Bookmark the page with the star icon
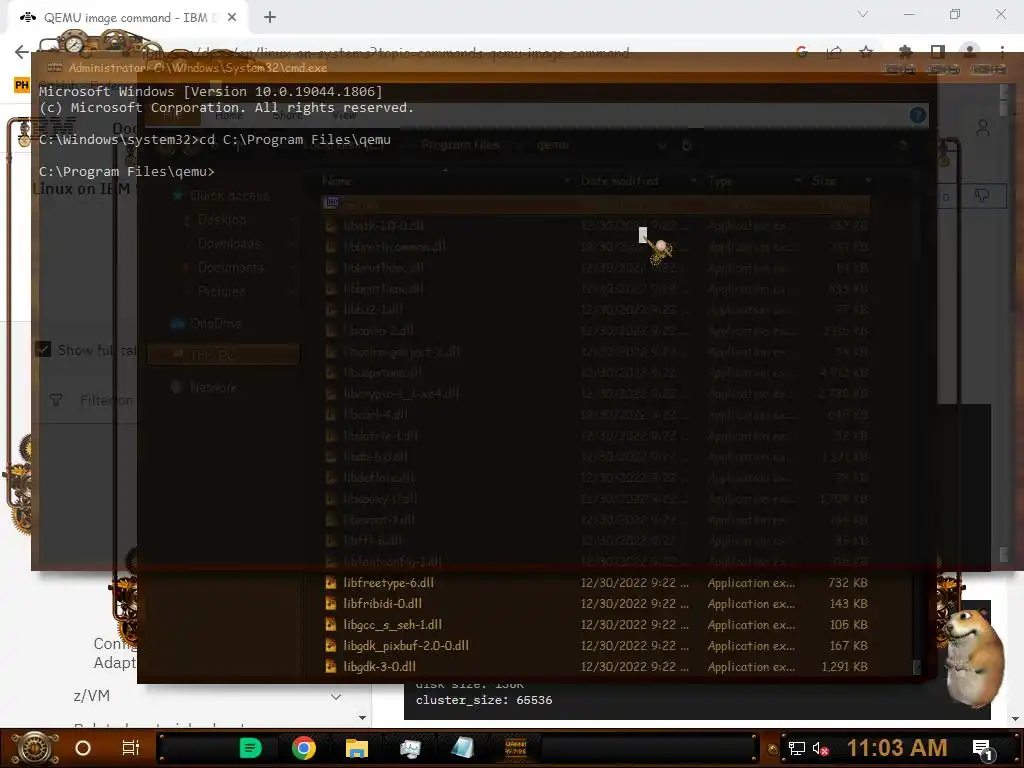The image size is (1024, 768). tap(867, 52)
